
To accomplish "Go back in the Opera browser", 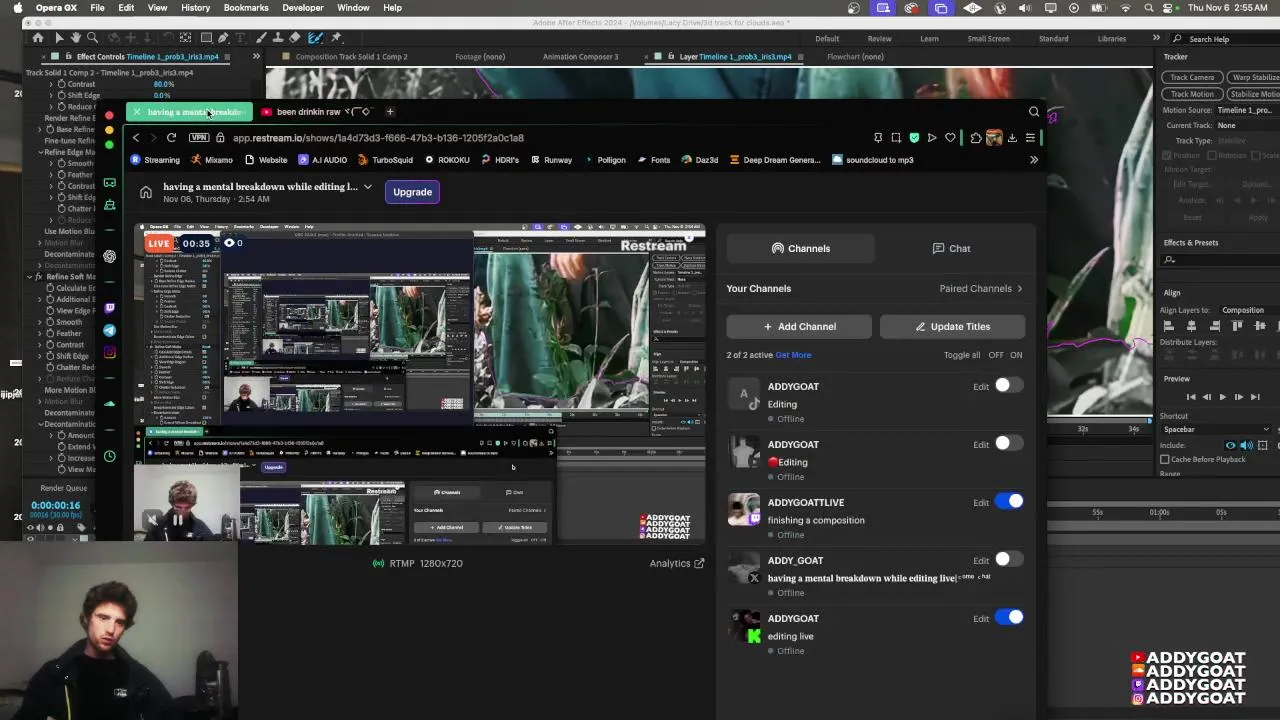I will [x=136, y=138].
